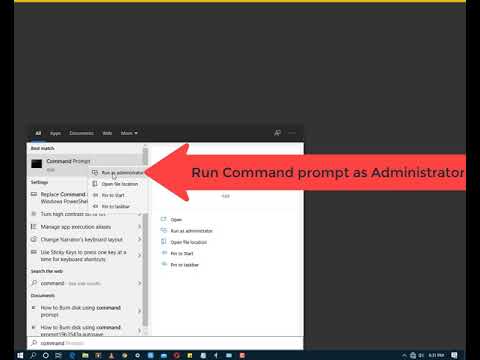Expand the first How to Burn disk chevron
The image size is (480, 360).
pos(139,311)
